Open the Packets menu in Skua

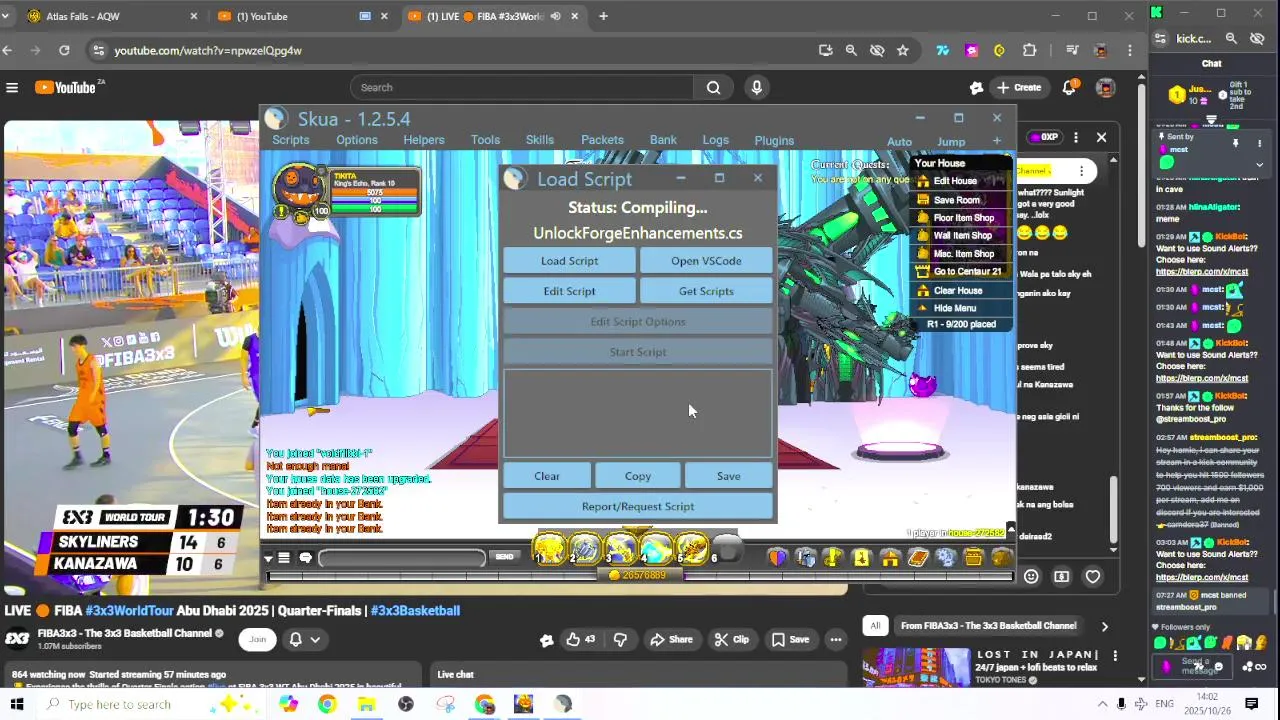pos(602,140)
